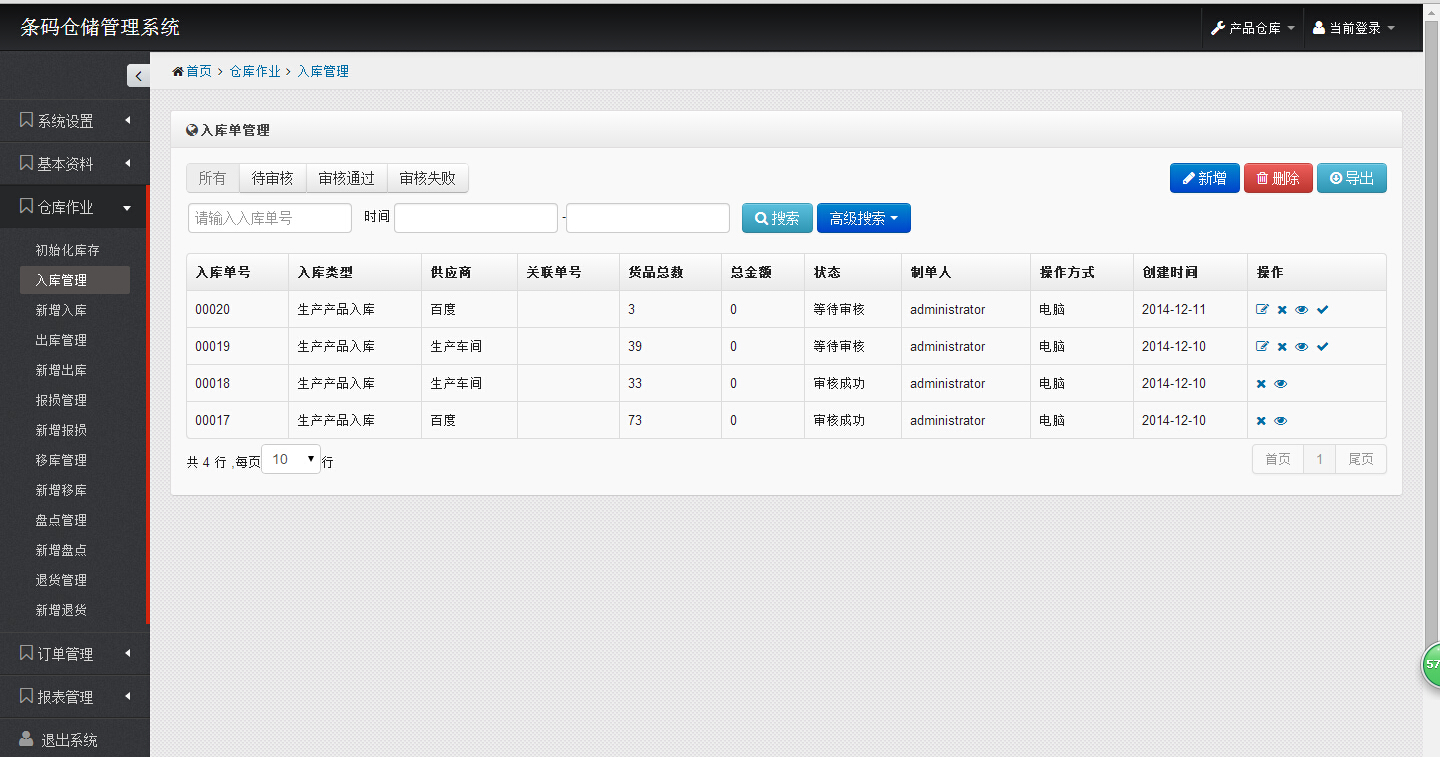Focus the 请输入入库单号 input field
This screenshot has width=1440, height=757.
coord(270,218)
